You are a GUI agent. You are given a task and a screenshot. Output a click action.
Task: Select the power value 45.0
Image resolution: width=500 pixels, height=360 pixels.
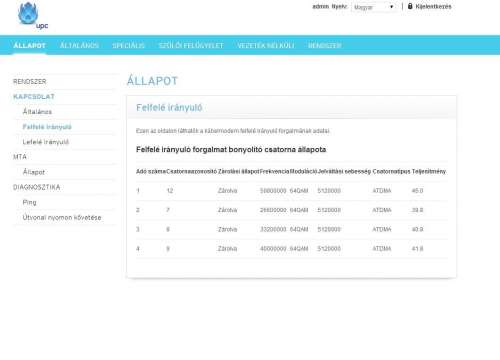point(417,191)
